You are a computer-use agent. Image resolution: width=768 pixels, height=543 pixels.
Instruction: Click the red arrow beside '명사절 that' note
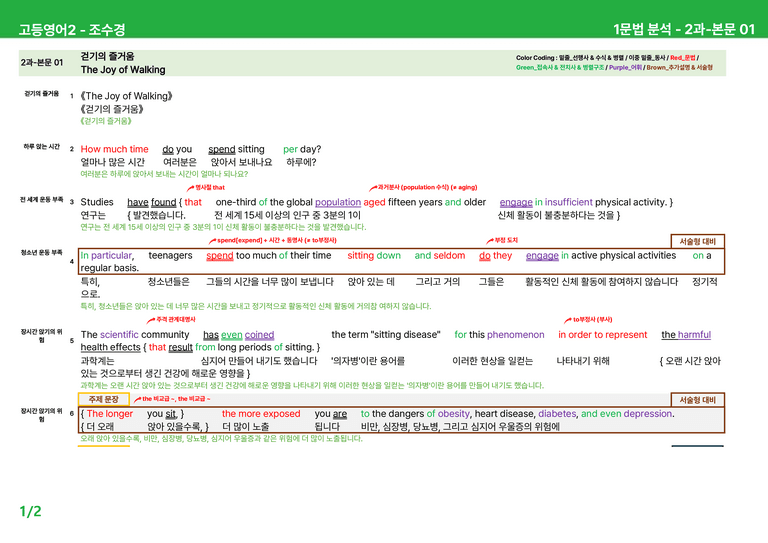click(x=191, y=188)
